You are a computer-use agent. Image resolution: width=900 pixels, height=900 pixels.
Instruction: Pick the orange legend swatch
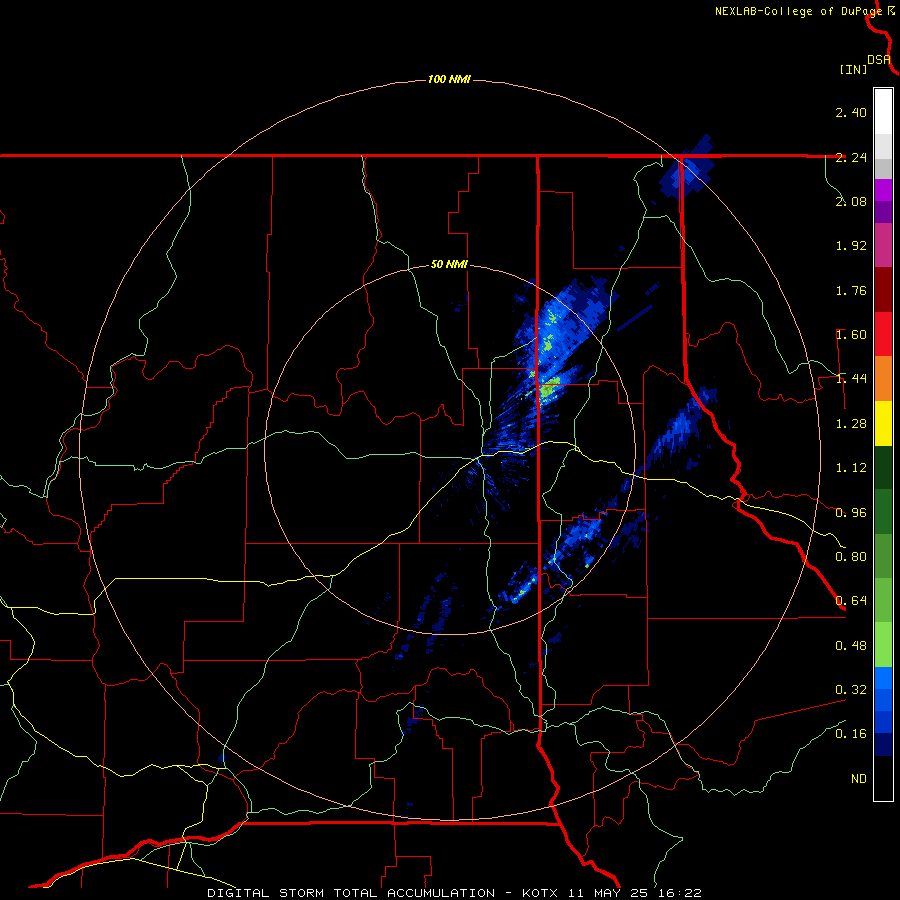(x=883, y=379)
